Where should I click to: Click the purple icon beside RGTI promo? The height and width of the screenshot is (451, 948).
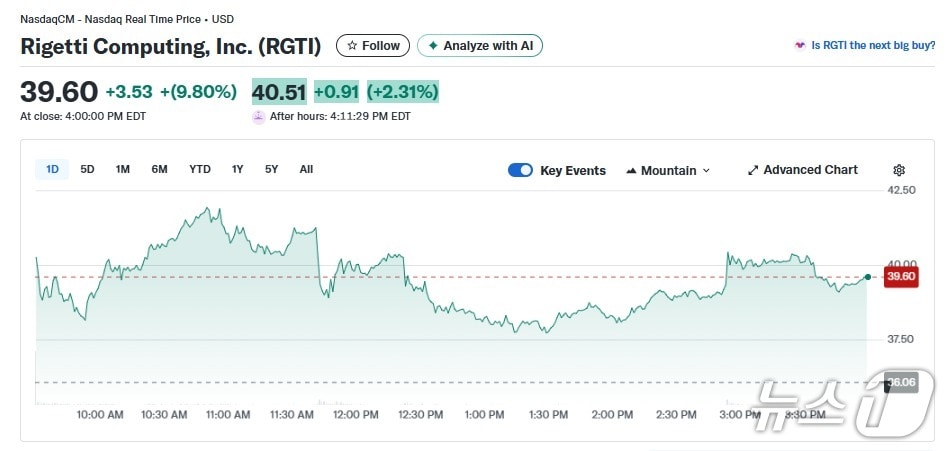tap(800, 45)
